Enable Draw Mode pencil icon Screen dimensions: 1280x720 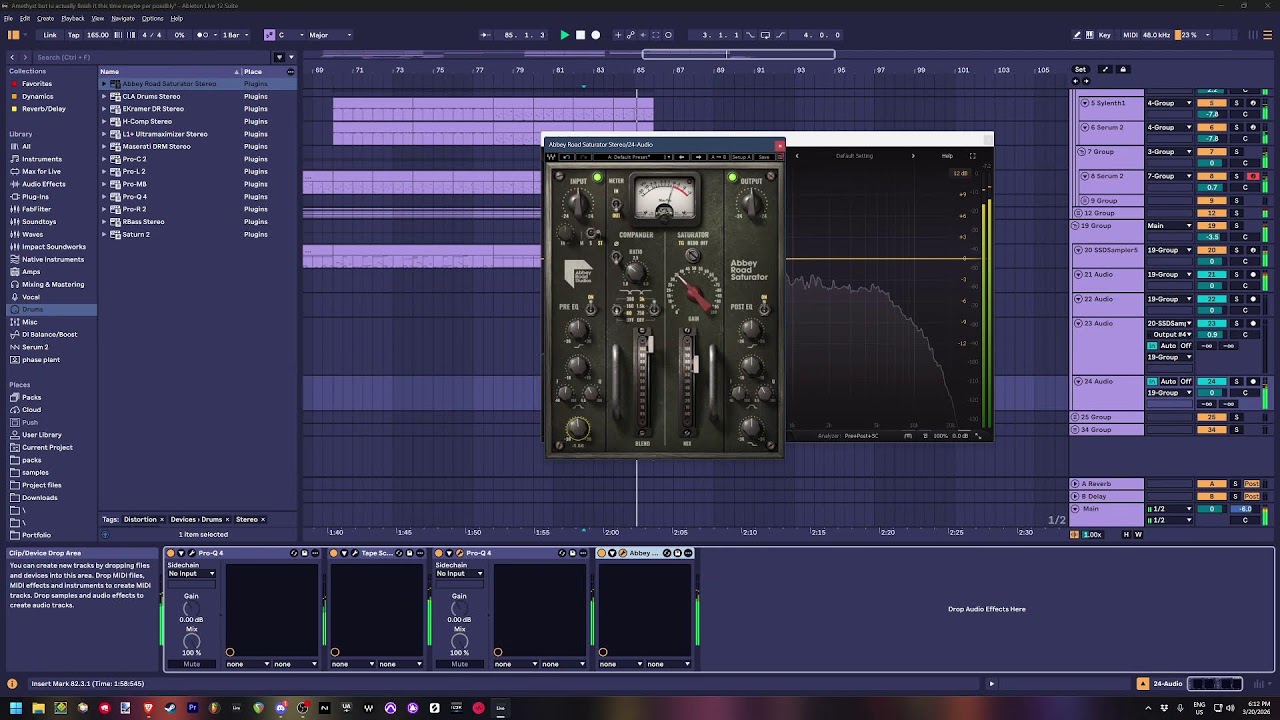[1077, 35]
